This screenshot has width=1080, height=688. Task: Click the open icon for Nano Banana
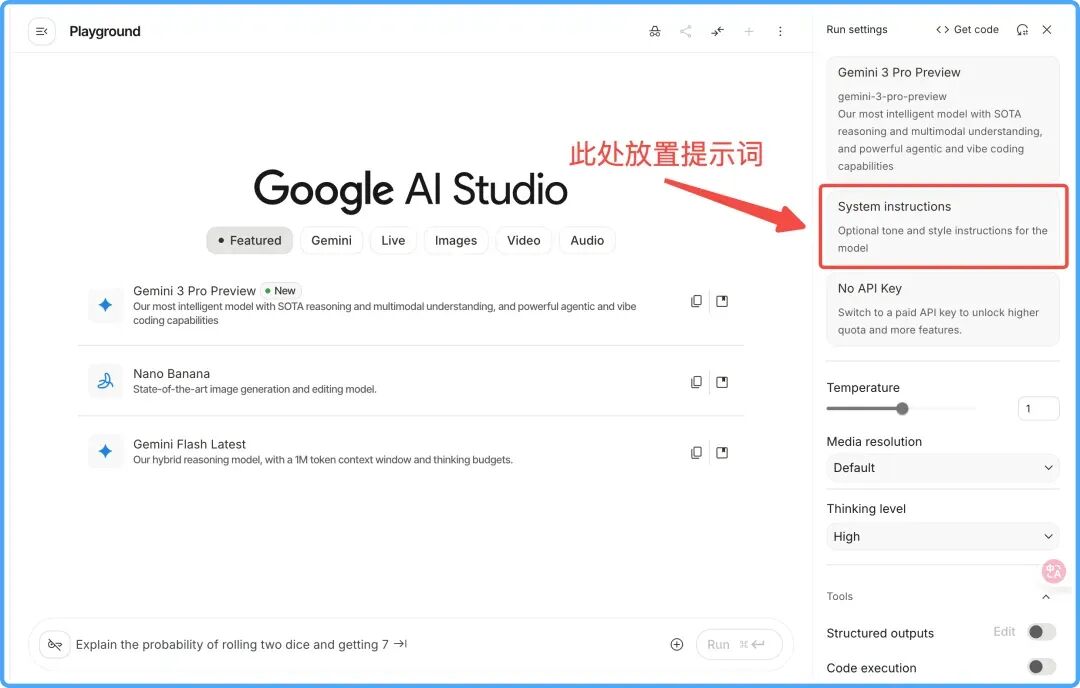click(x=722, y=382)
